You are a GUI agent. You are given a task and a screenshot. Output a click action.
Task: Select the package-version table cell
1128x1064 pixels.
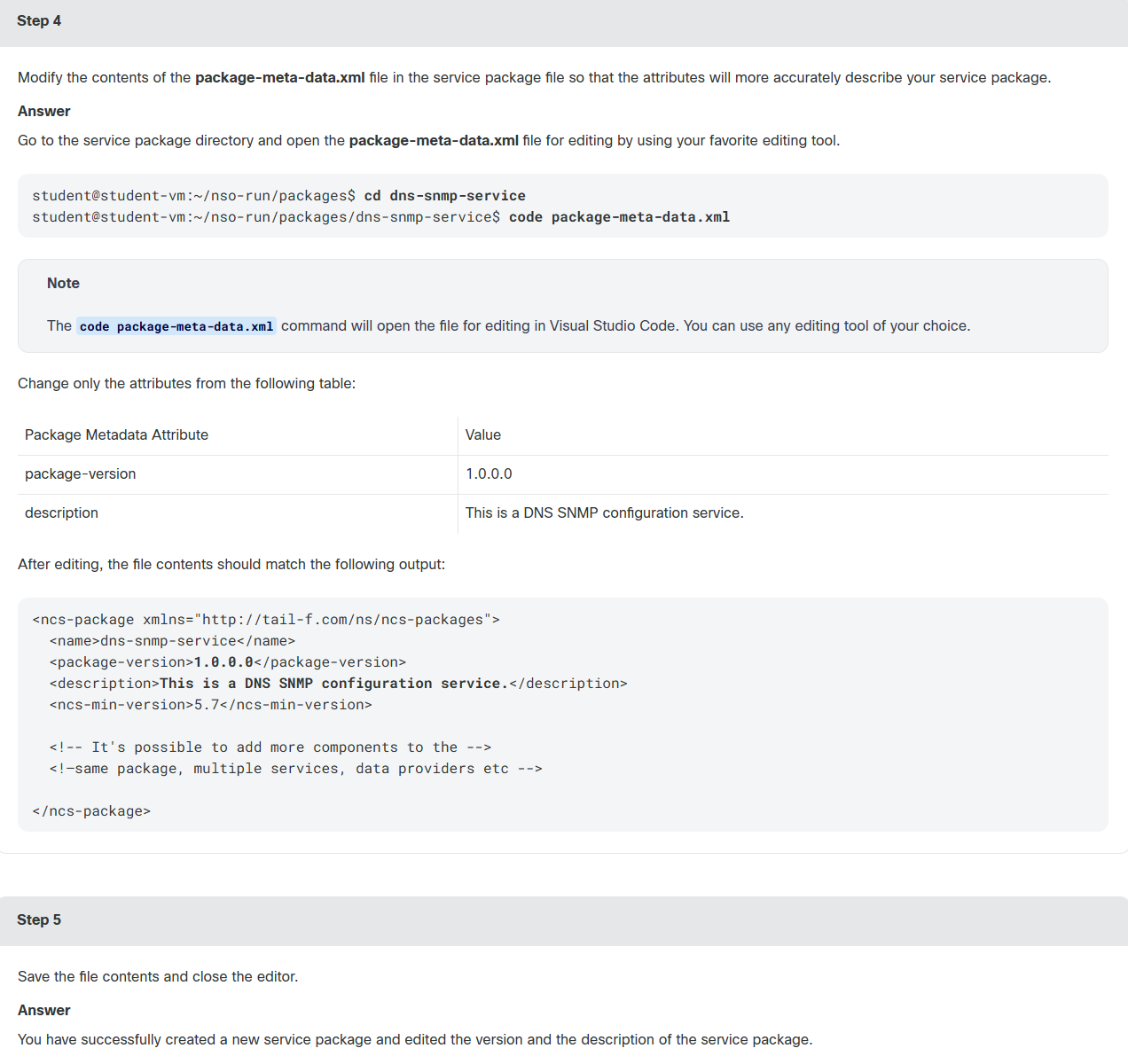238,474
